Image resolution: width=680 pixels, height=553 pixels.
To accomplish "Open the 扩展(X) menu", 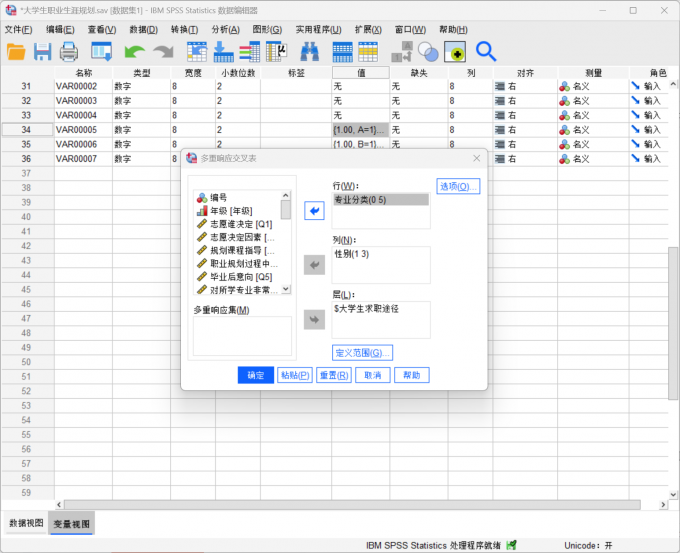I will (x=368, y=29).
